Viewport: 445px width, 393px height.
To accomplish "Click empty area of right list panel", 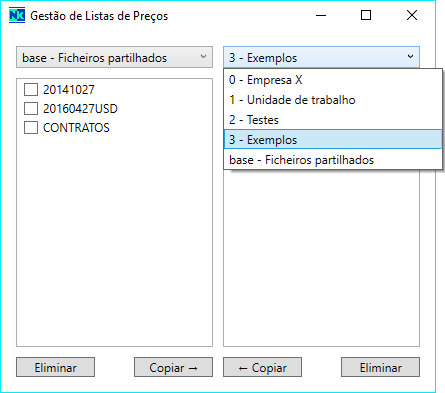I will click(x=321, y=258).
